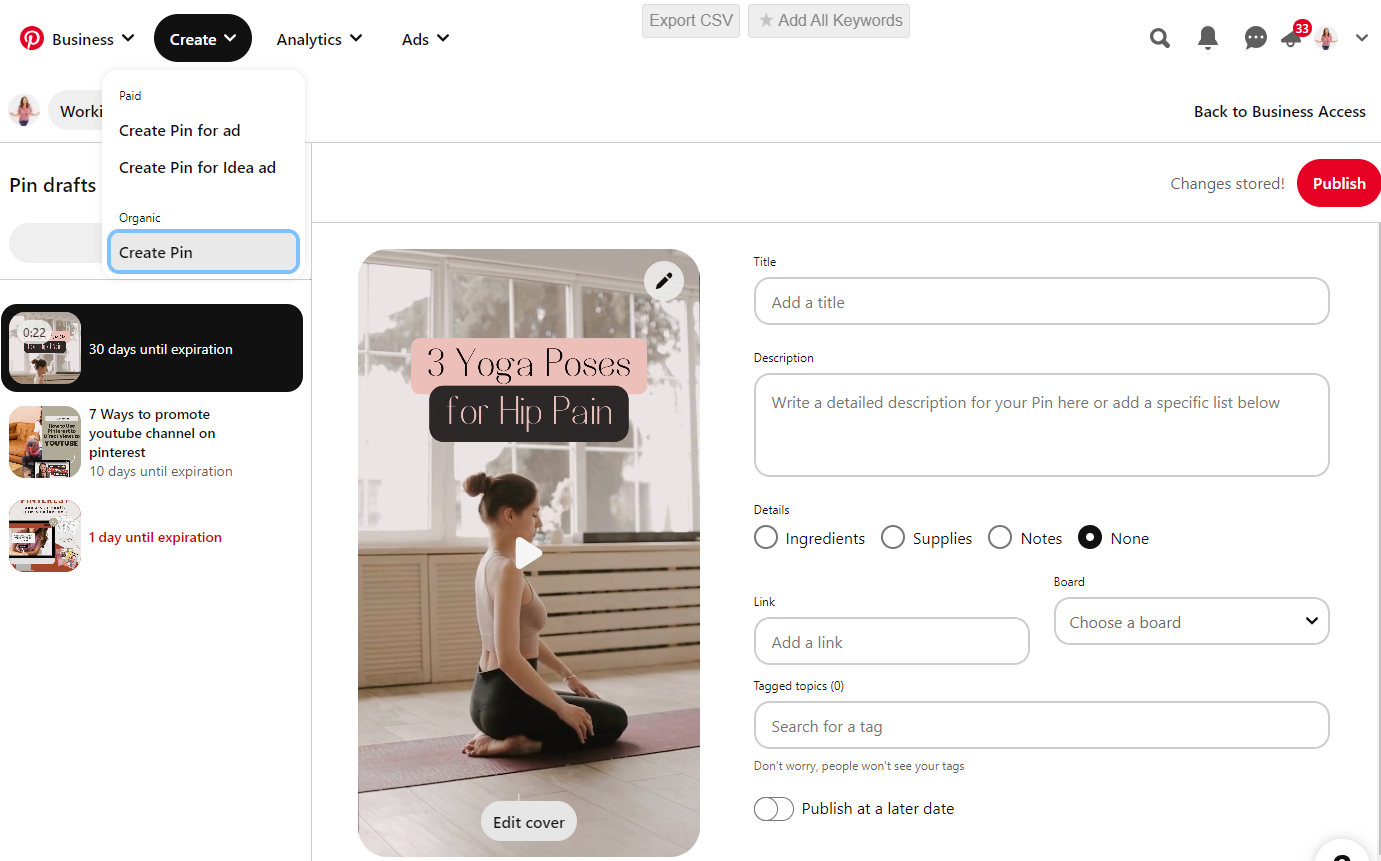Click the Edit cover button

click(529, 822)
